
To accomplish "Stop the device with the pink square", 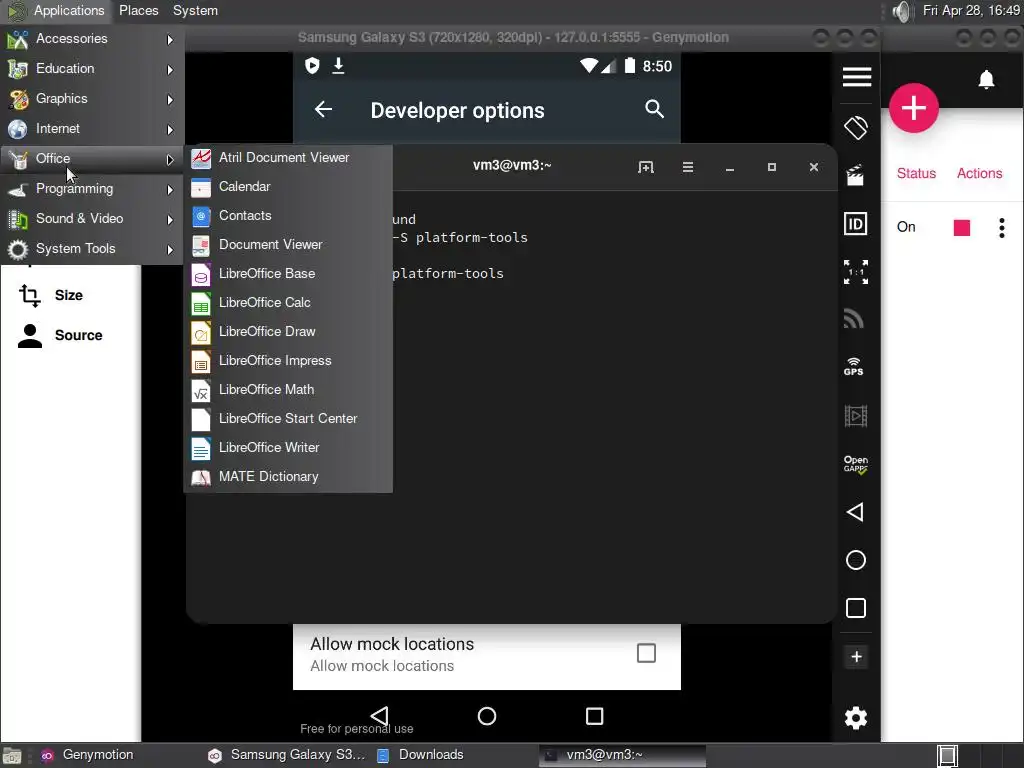I will tap(961, 227).
